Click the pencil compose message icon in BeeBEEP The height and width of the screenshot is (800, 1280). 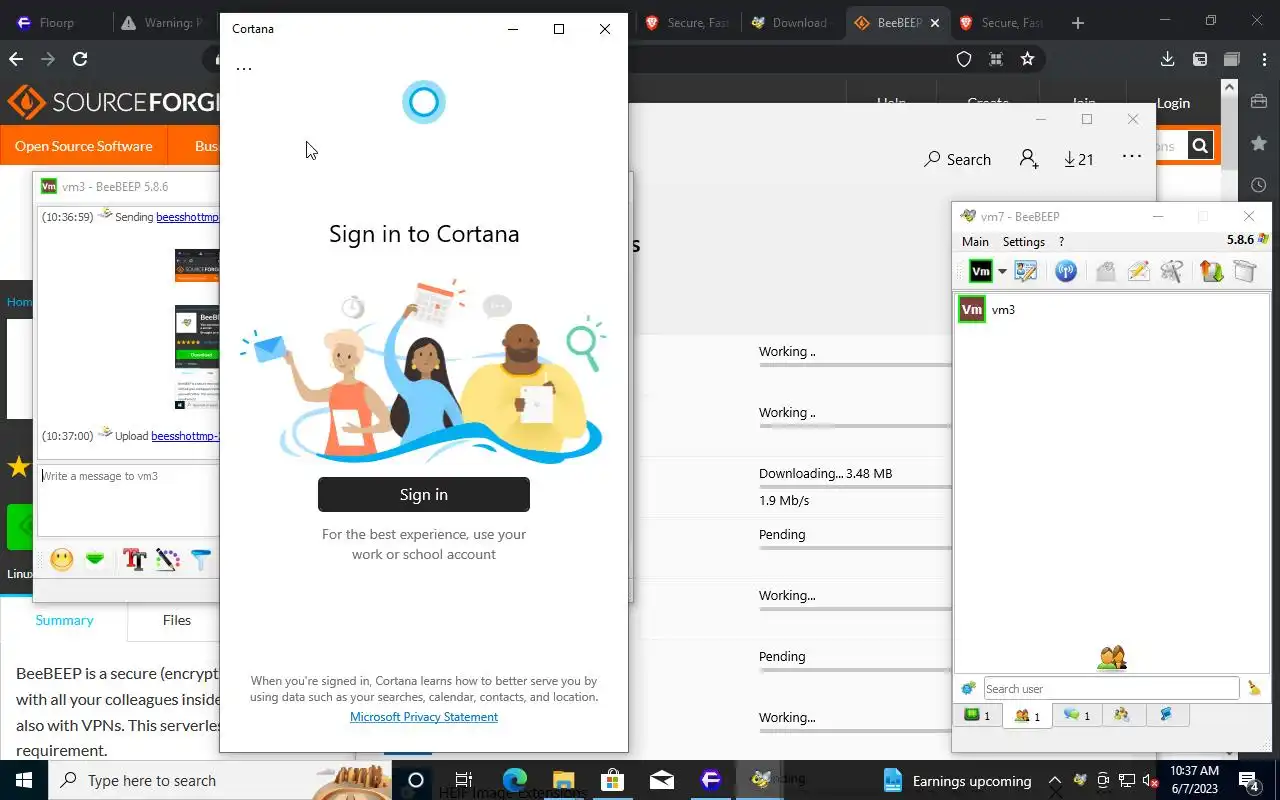point(1138,271)
